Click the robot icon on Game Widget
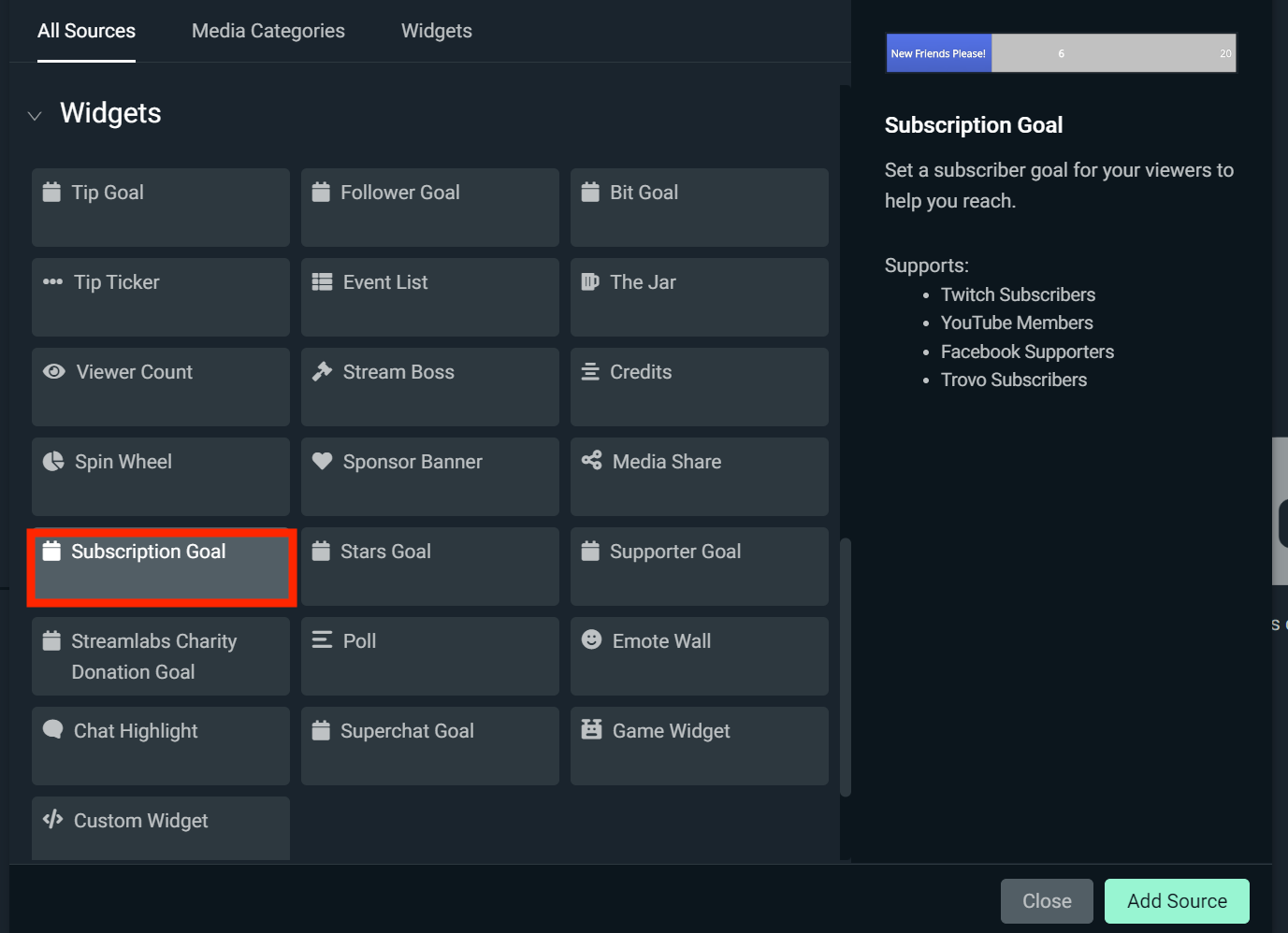Screen dimensions: 1288x933 click(591, 729)
